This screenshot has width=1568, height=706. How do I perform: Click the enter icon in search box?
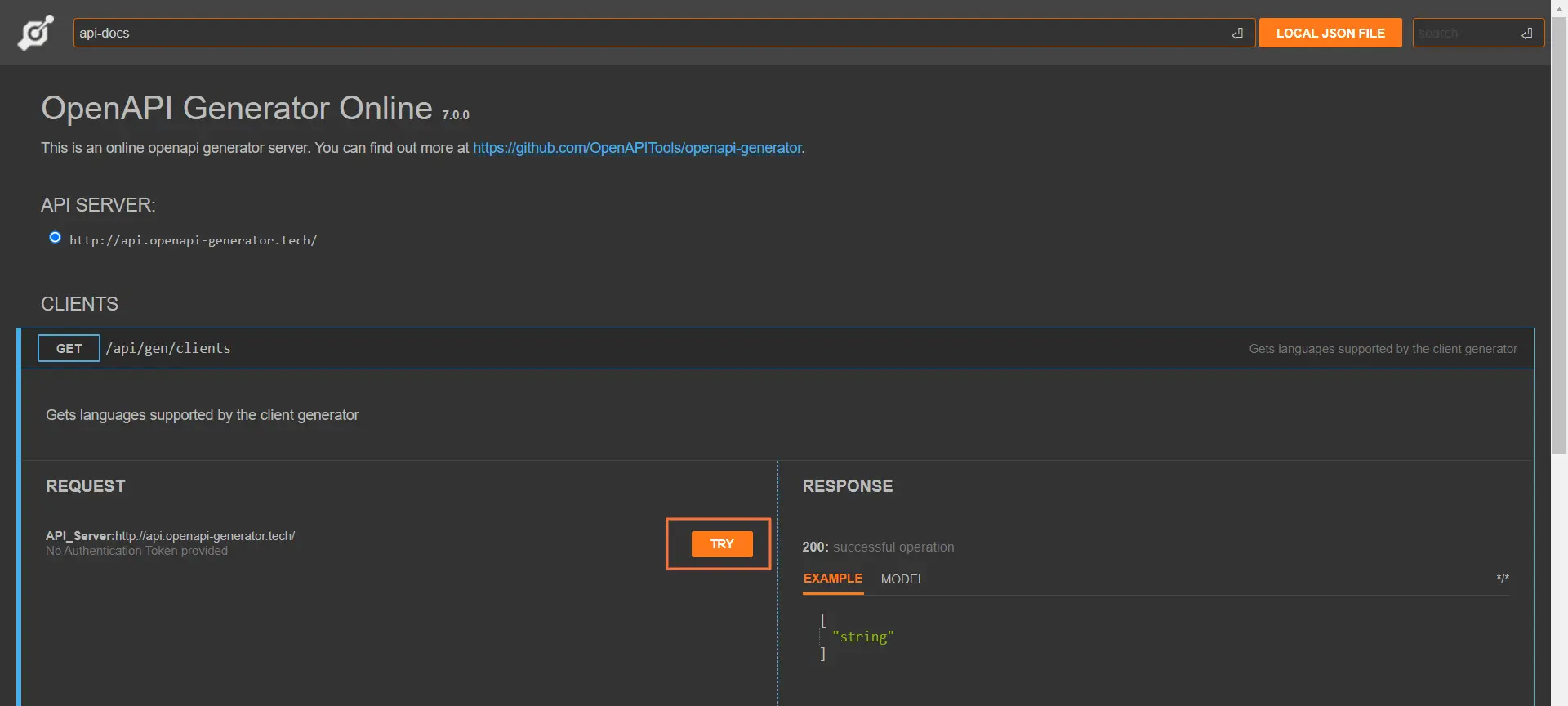pyautogui.click(x=1526, y=34)
